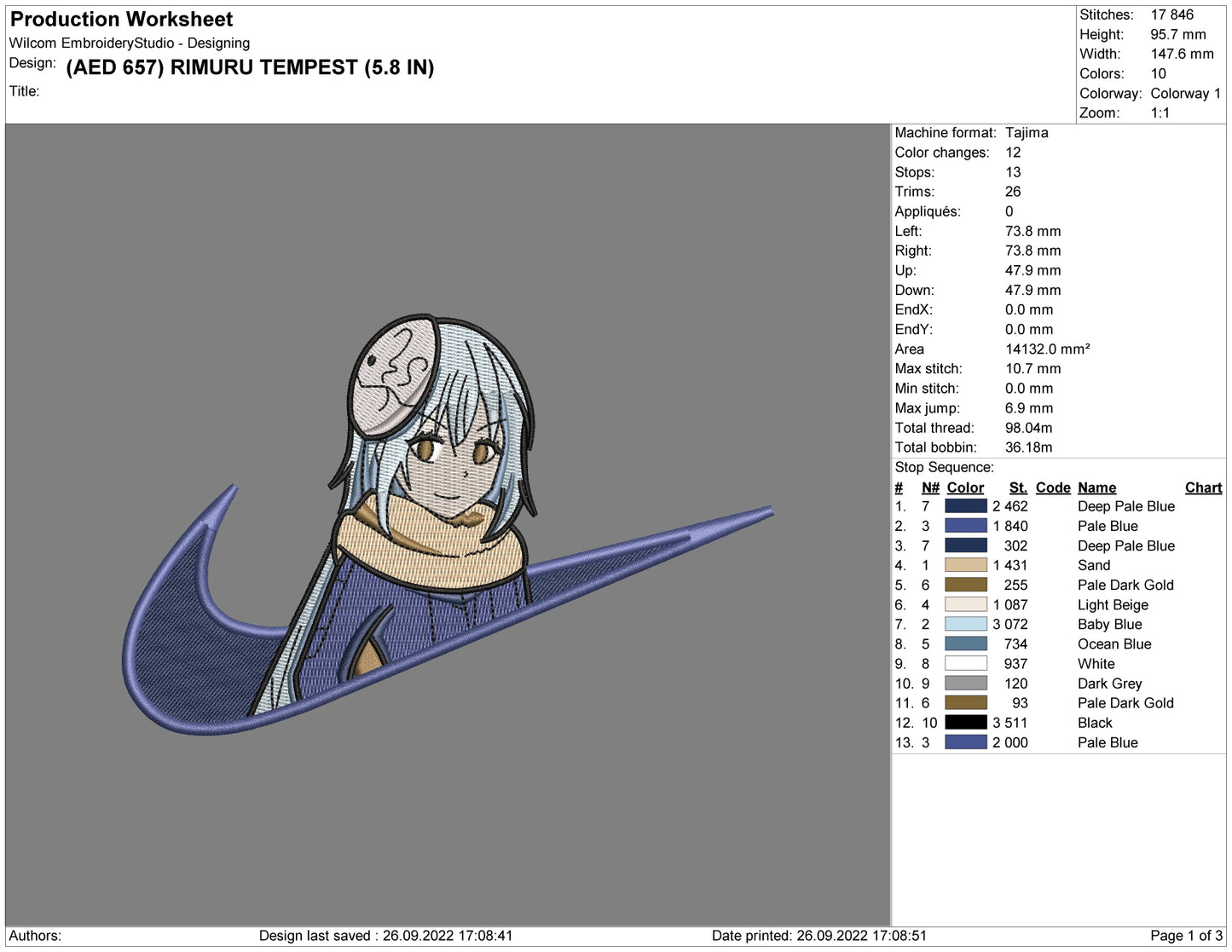The image size is (1232, 952).
Task: Click the Pale Dark Gold swatch in row 11
Action: point(965,702)
